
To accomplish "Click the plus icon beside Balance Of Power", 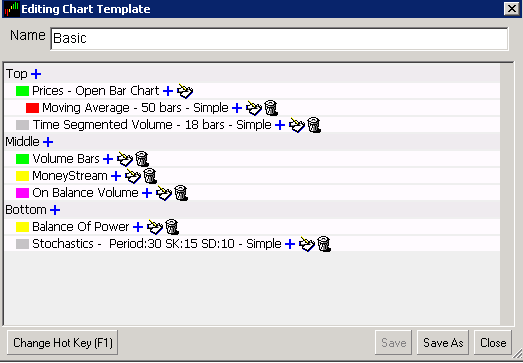I will click(138, 227).
